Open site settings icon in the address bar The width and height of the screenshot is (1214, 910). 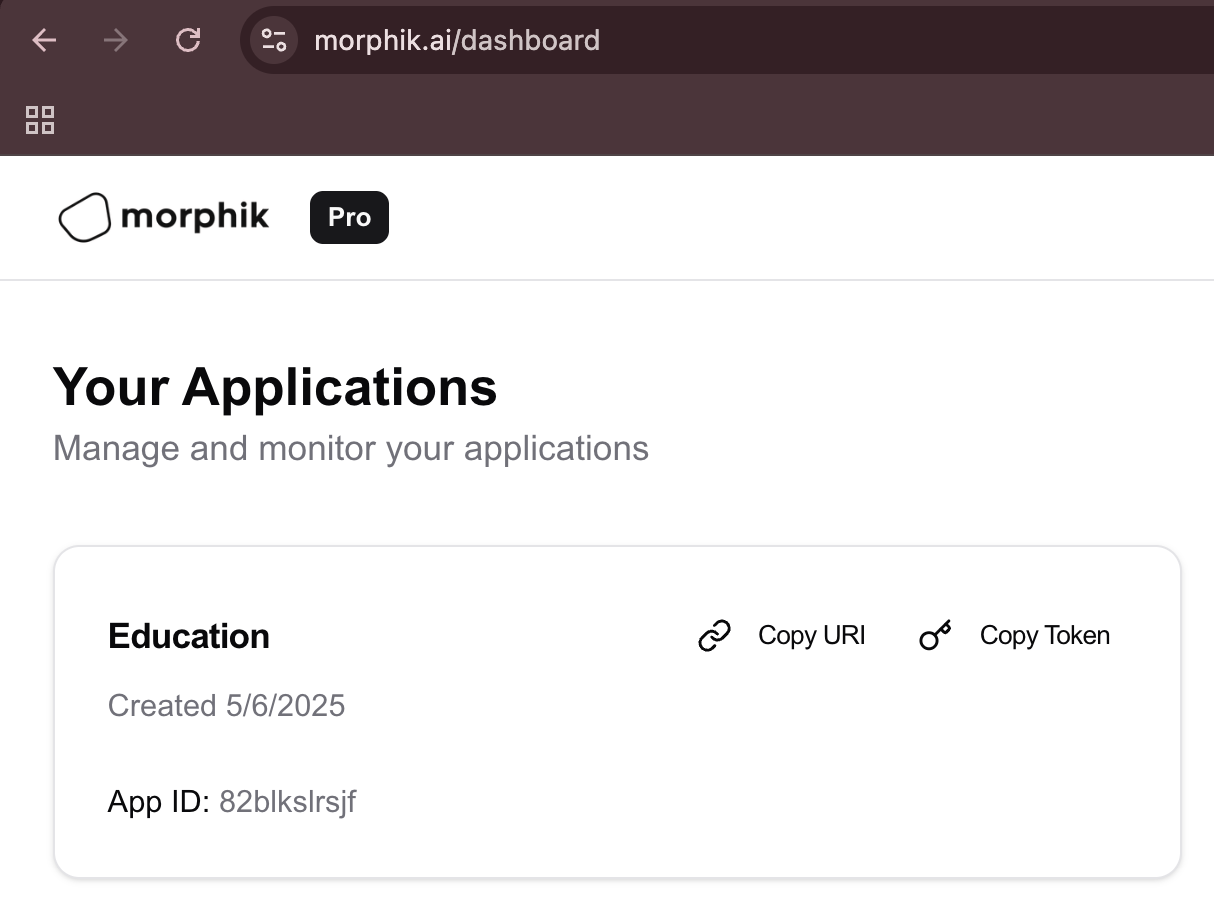point(273,40)
